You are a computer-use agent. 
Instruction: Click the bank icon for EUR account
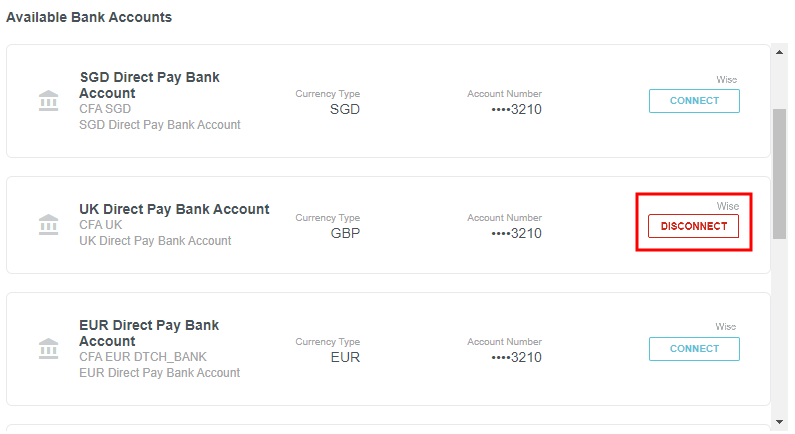point(48,349)
